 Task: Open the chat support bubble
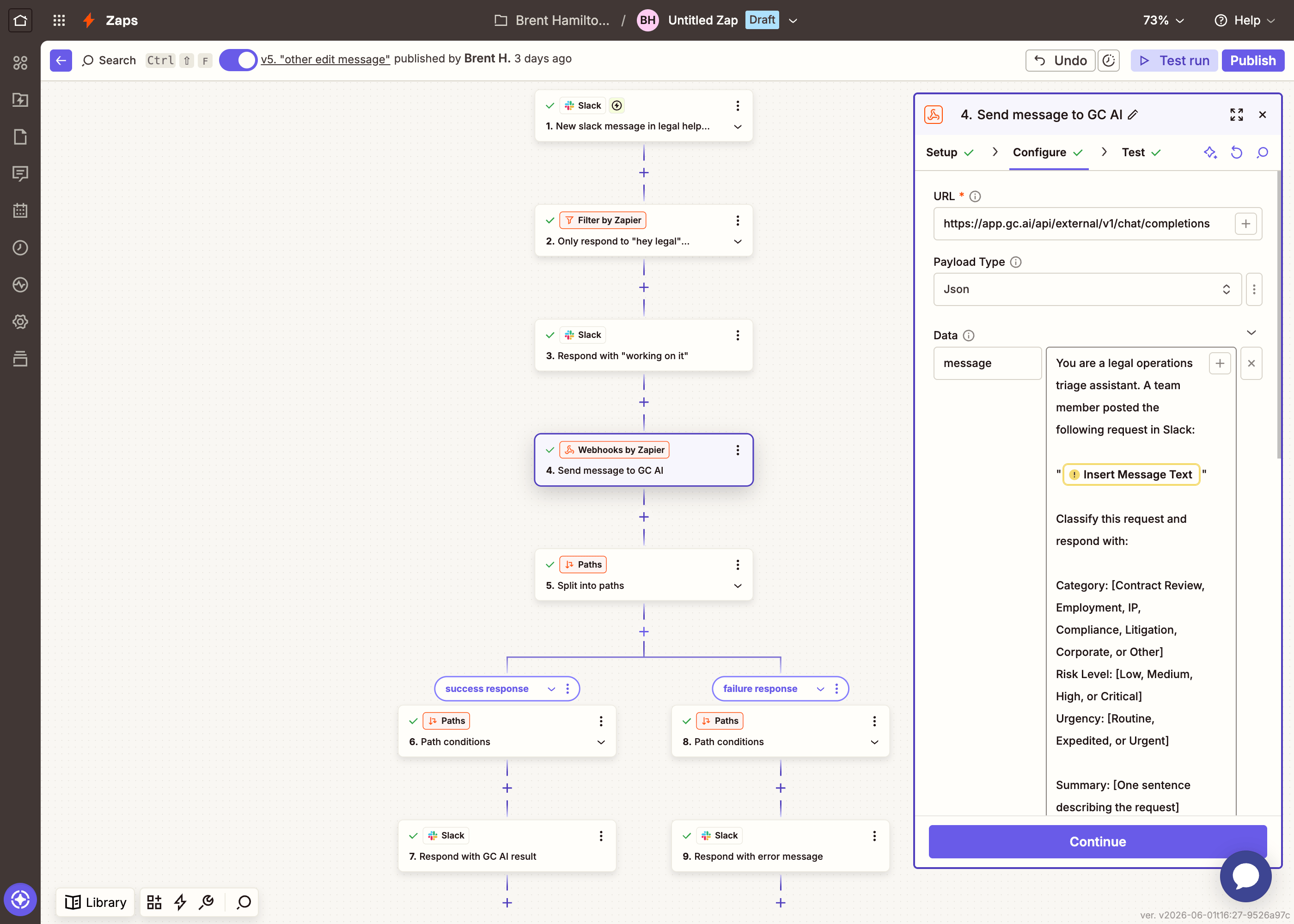1245,876
